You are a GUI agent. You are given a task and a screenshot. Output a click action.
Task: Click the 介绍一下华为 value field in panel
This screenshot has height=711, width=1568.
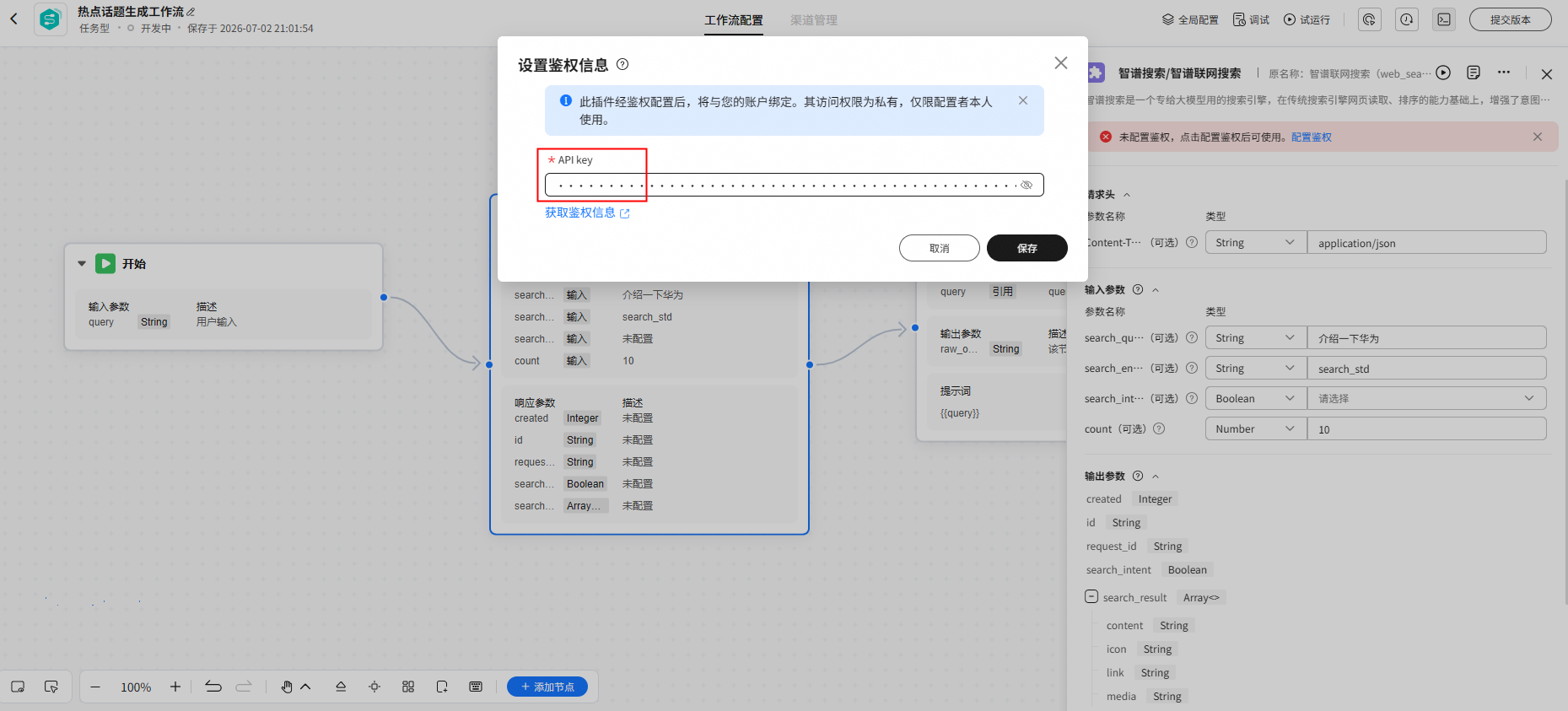[1426, 338]
